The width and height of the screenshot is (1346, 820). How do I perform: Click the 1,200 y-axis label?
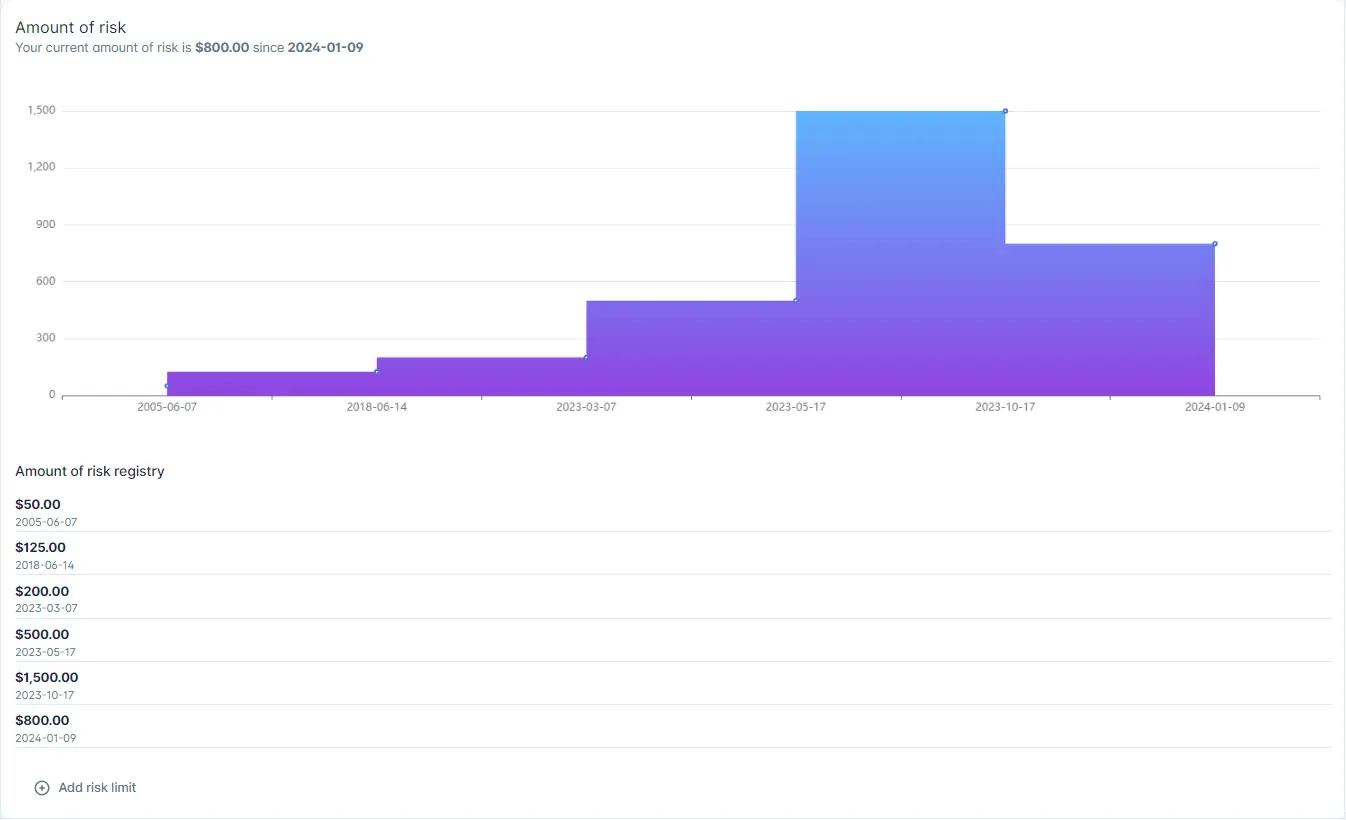click(42, 167)
